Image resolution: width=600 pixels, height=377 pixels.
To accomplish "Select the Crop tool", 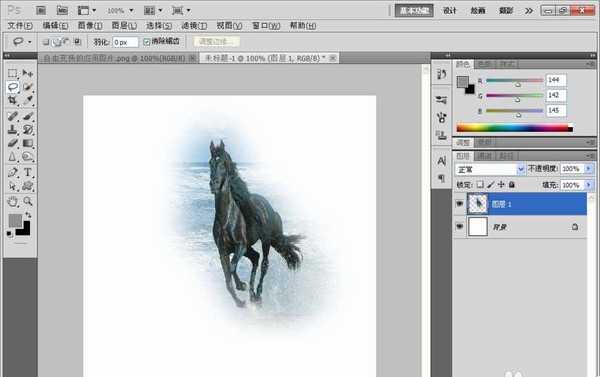I will (13, 100).
